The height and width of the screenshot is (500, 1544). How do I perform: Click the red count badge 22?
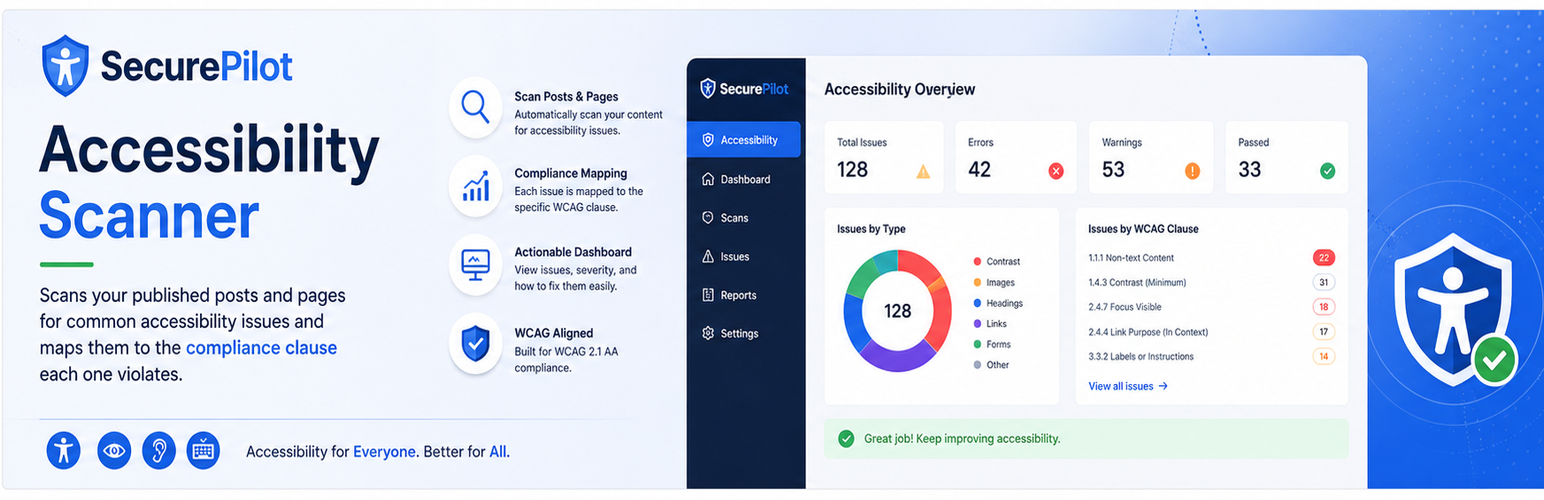point(1324,258)
